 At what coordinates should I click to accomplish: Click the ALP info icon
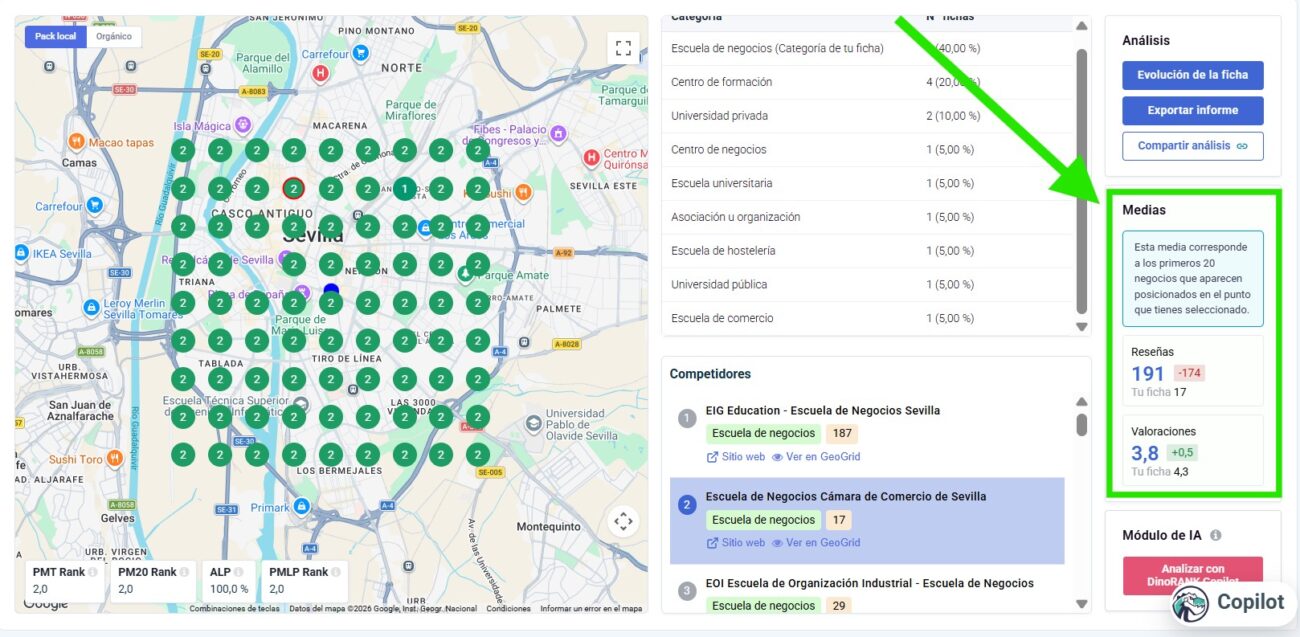pyautogui.click(x=239, y=572)
